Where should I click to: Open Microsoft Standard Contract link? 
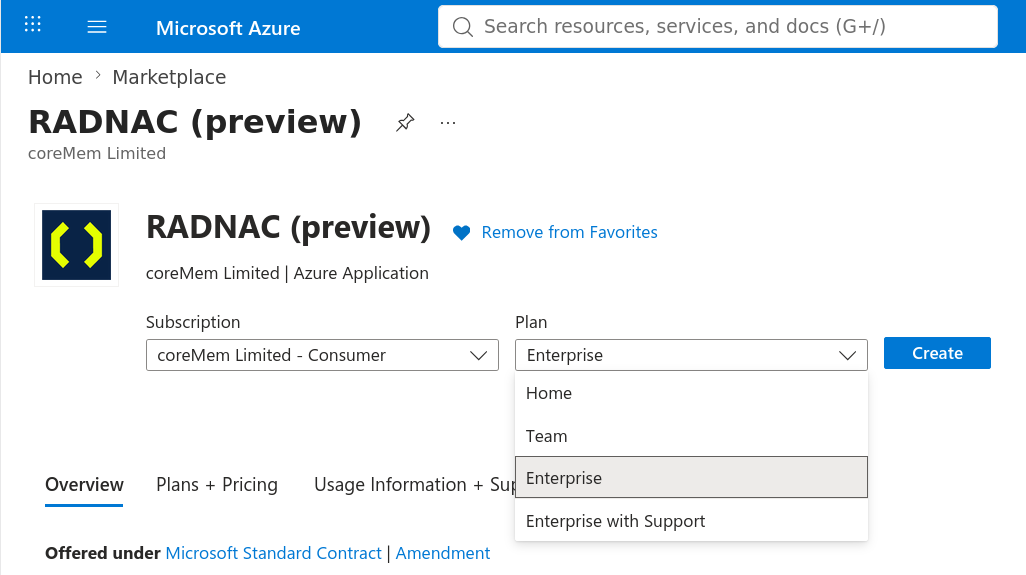click(x=274, y=553)
